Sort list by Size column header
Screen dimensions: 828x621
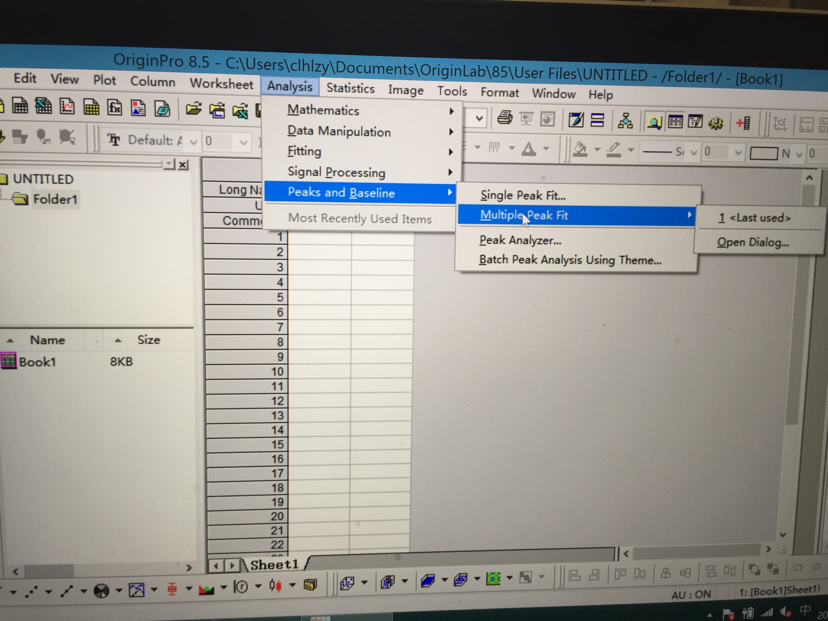(148, 340)
